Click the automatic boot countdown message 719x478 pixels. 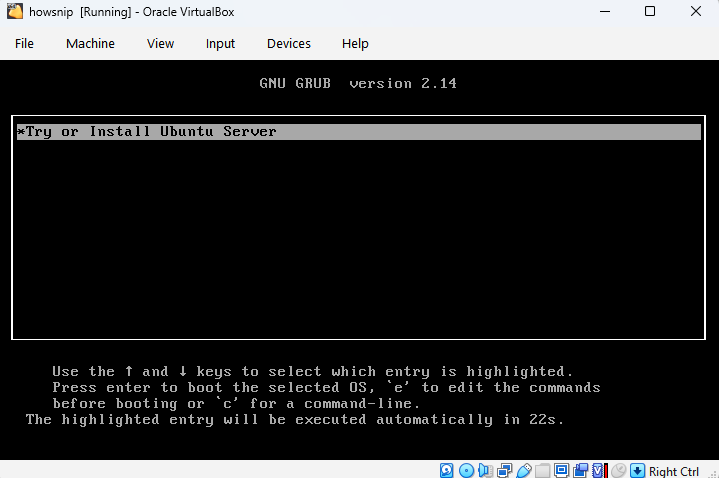point(295,419)
